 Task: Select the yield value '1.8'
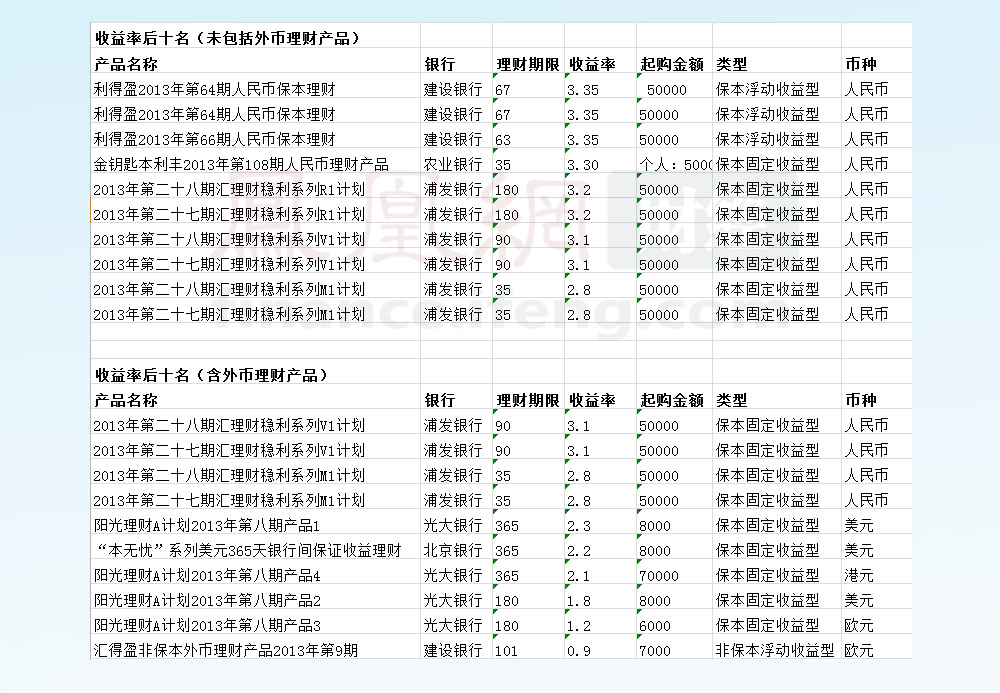tap(579, 601)
